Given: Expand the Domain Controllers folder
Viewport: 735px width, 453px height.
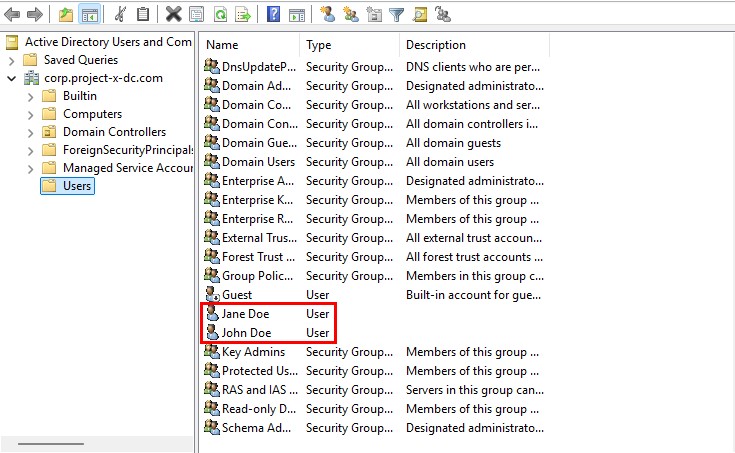Looking at the screenshot, I should click(x=30, y=132).
